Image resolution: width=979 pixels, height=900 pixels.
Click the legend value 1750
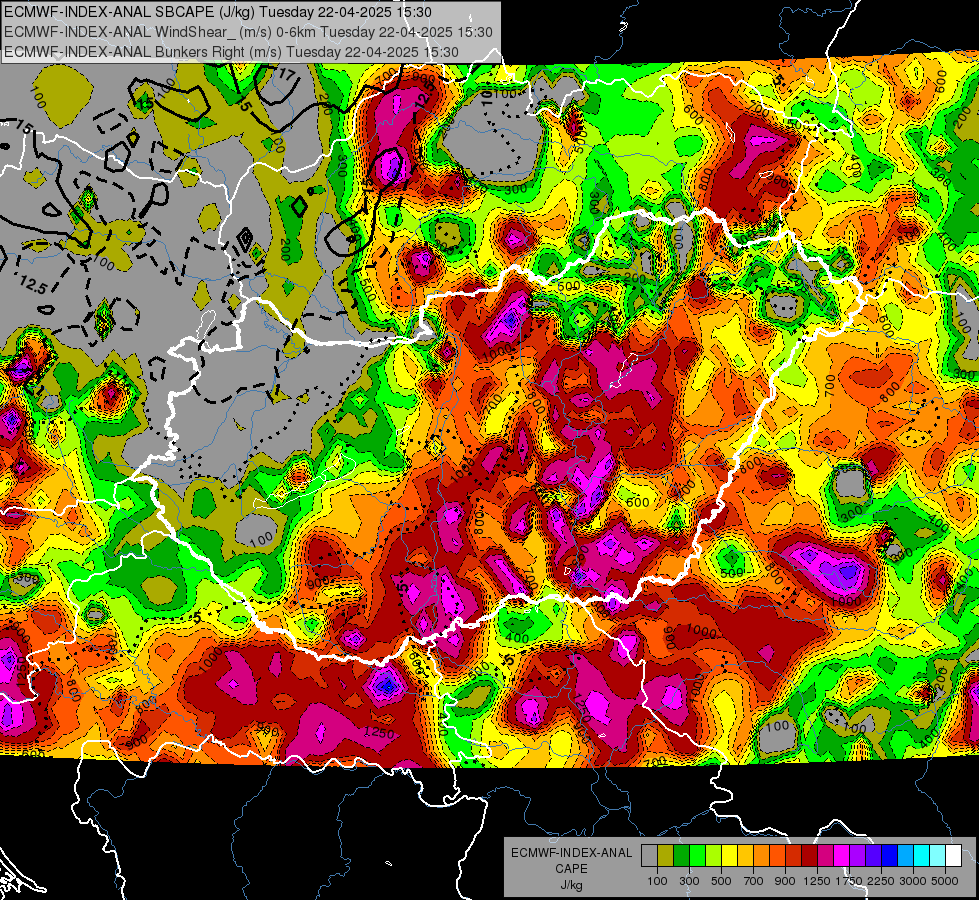849,881
